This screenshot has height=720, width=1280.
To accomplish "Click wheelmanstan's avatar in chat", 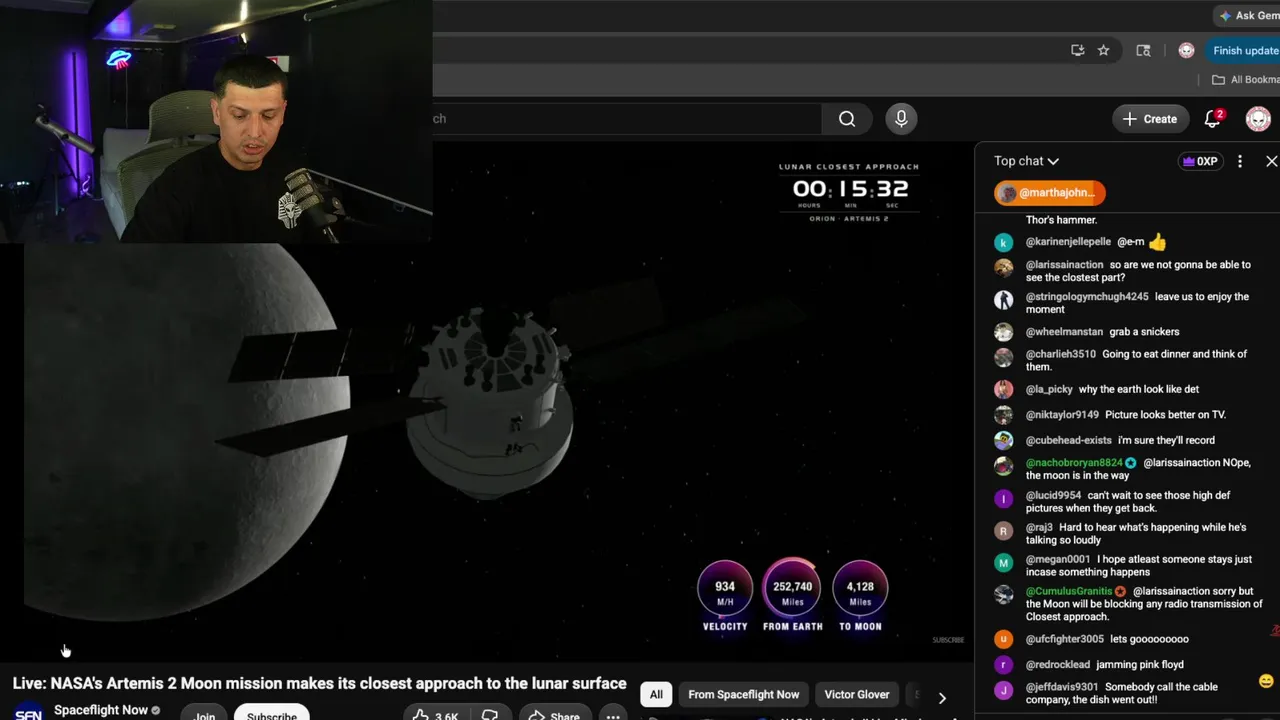I will [x=1004, y=332].
